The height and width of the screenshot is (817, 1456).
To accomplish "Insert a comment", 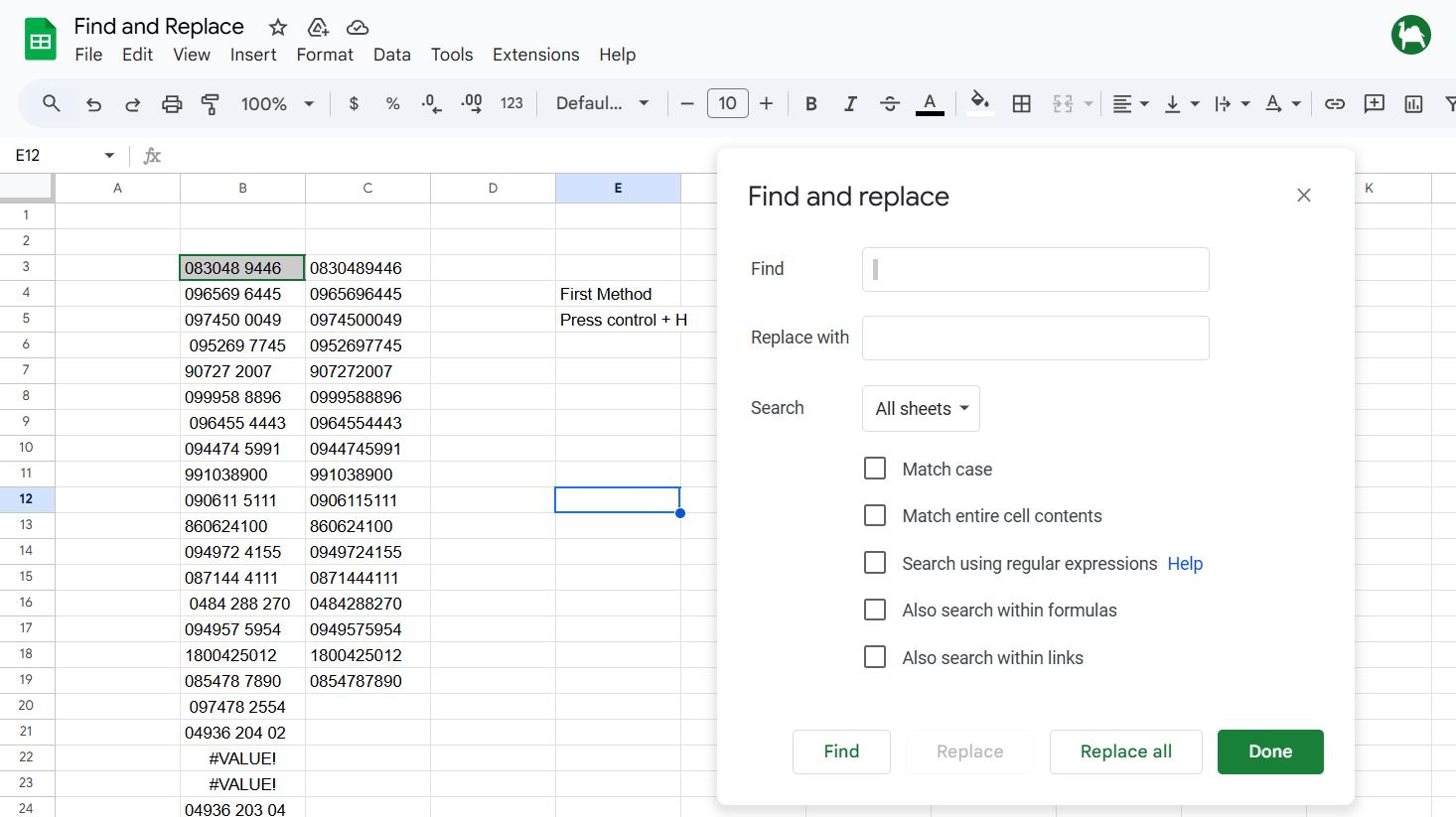I will pos(1375,103).
